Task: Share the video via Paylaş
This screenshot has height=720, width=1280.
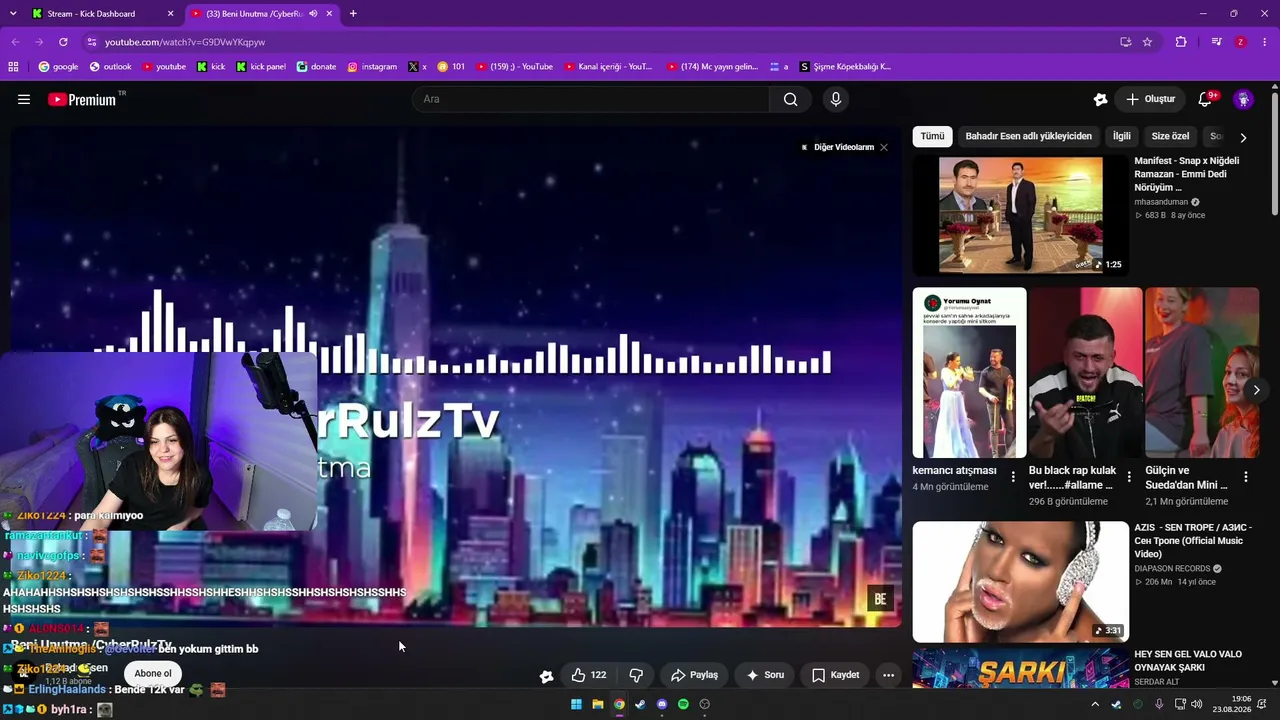Action: (x=694, y=675)
